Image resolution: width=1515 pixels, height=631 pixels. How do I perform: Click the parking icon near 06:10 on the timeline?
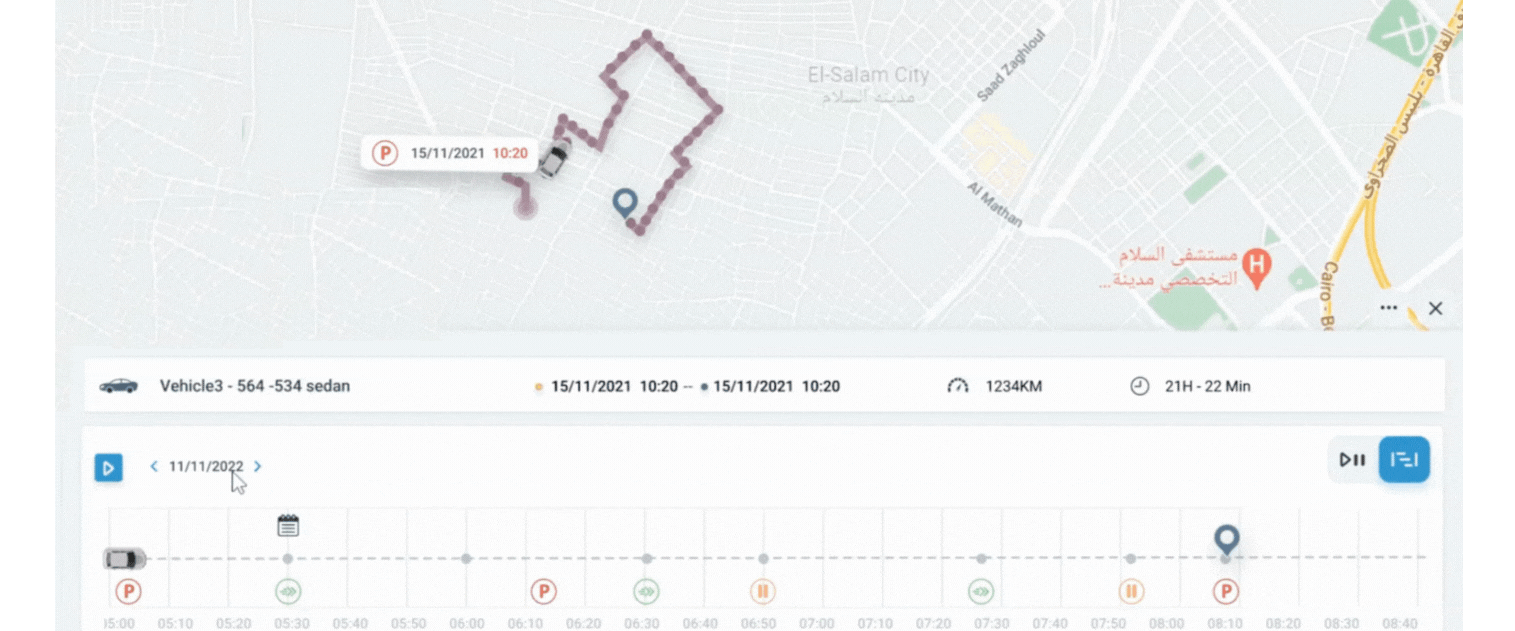click(543, 592)
